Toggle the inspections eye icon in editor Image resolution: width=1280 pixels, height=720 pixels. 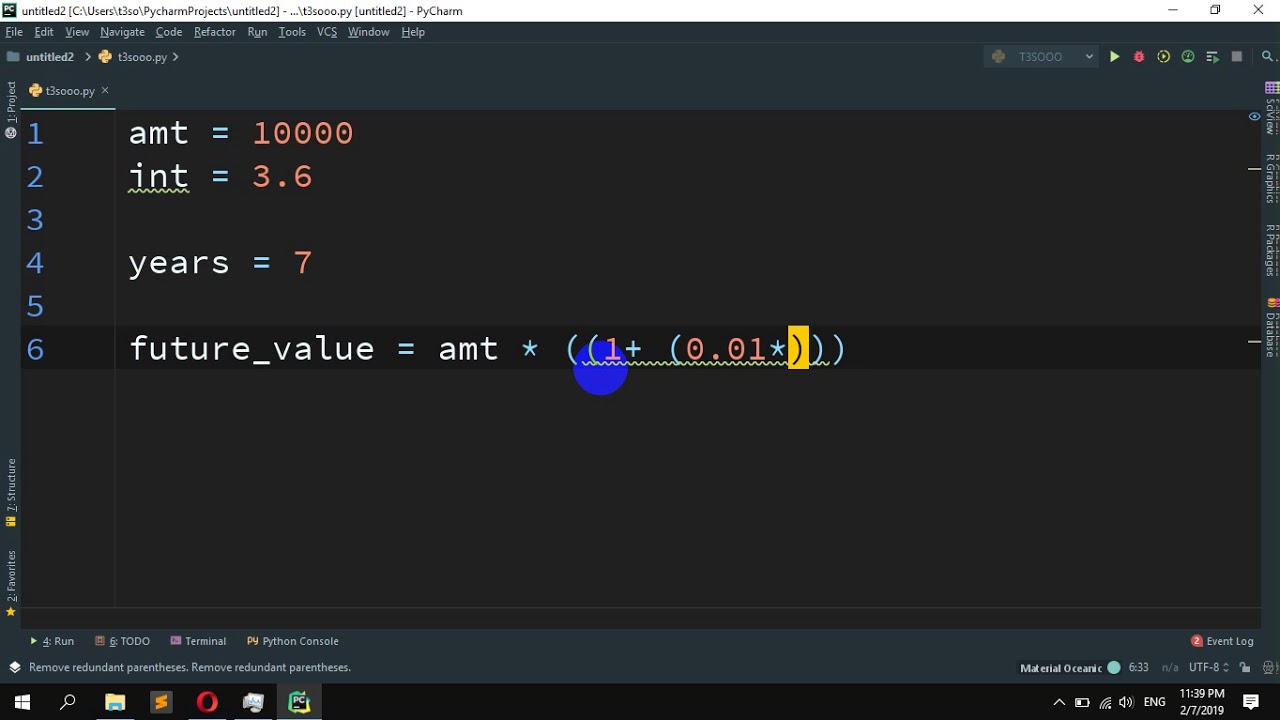pyautogui.click(x=1254, y=117)
